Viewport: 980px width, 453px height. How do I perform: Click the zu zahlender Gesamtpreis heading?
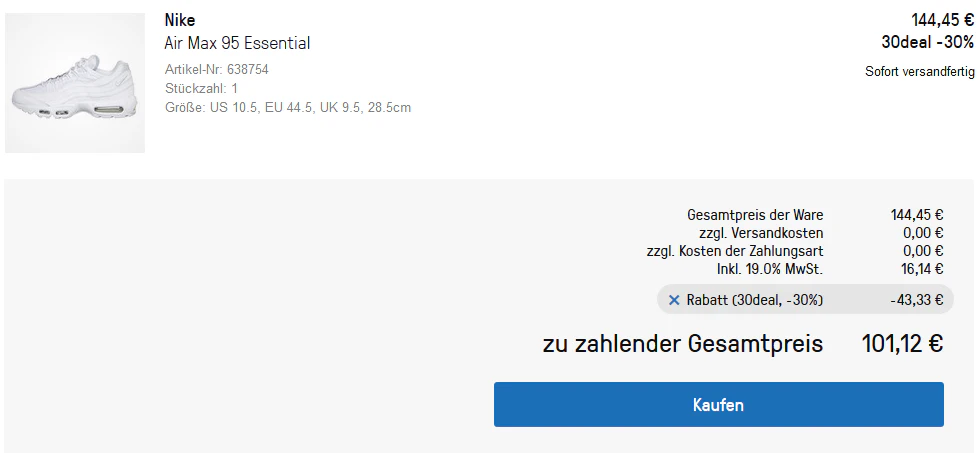(x=683, y=344)
